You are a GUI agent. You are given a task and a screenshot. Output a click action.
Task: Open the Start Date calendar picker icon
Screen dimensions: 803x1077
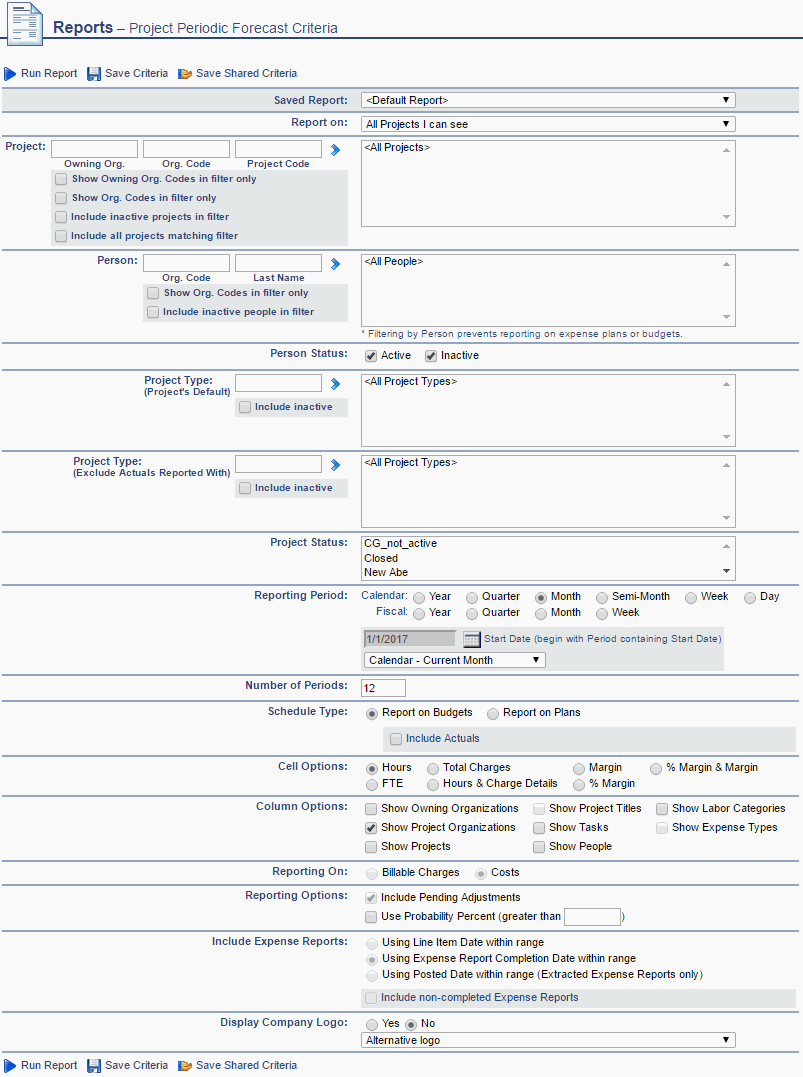pos(471,639)
